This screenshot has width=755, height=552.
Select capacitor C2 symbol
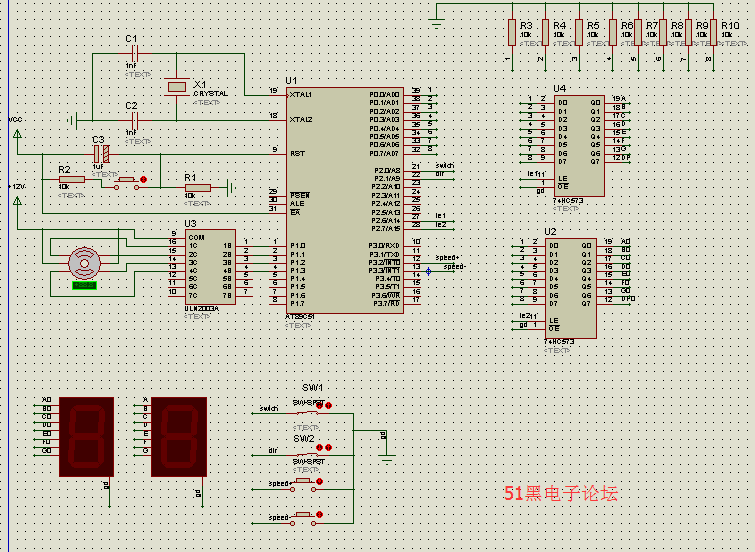pyautogui.click(x=135, y=120)
